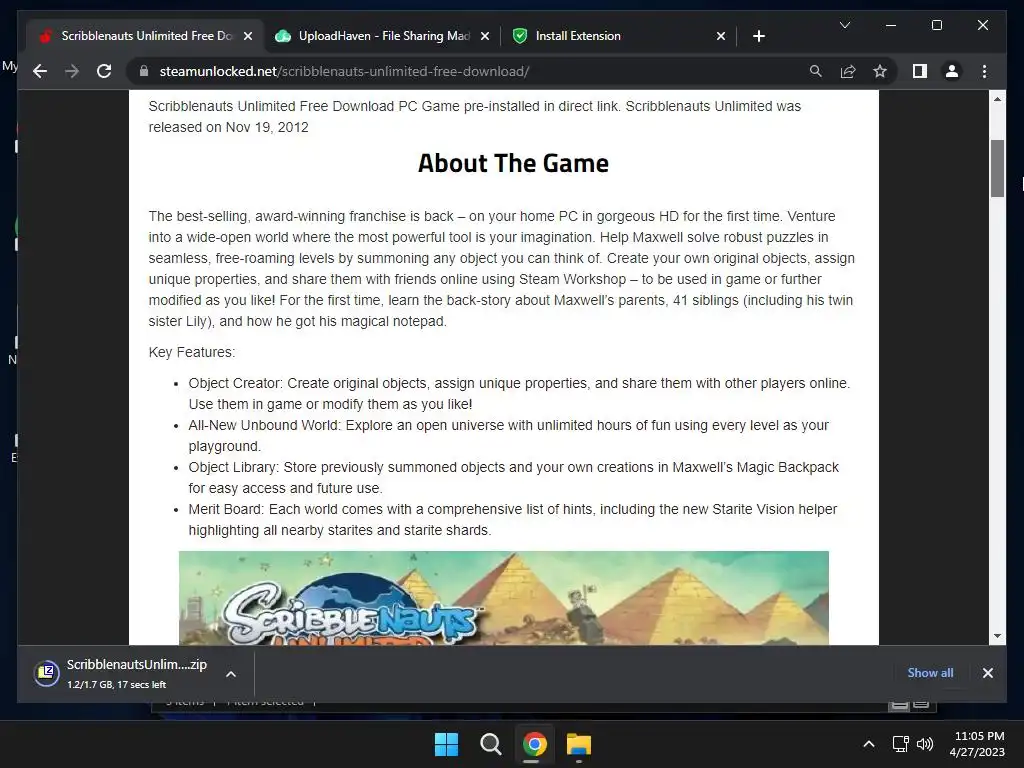Screen dimensions: 1024x768
Task: Open network settings from the tray
Action: pos(901,744)
